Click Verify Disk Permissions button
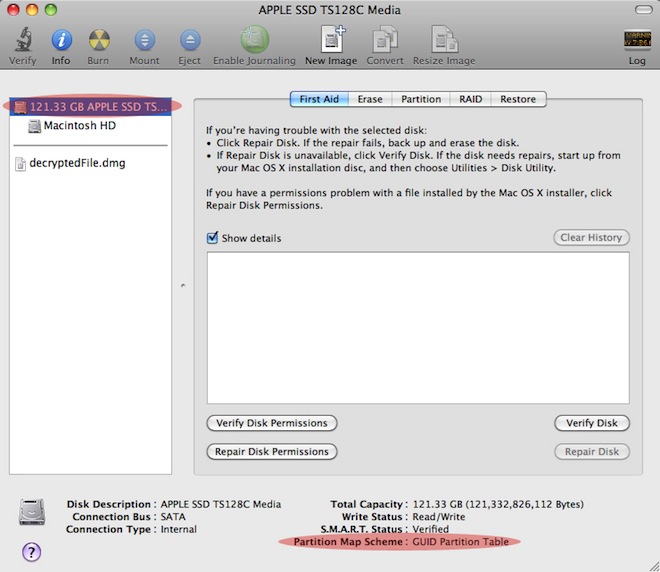This screenshot has width=660, height=572. [272, 423]
